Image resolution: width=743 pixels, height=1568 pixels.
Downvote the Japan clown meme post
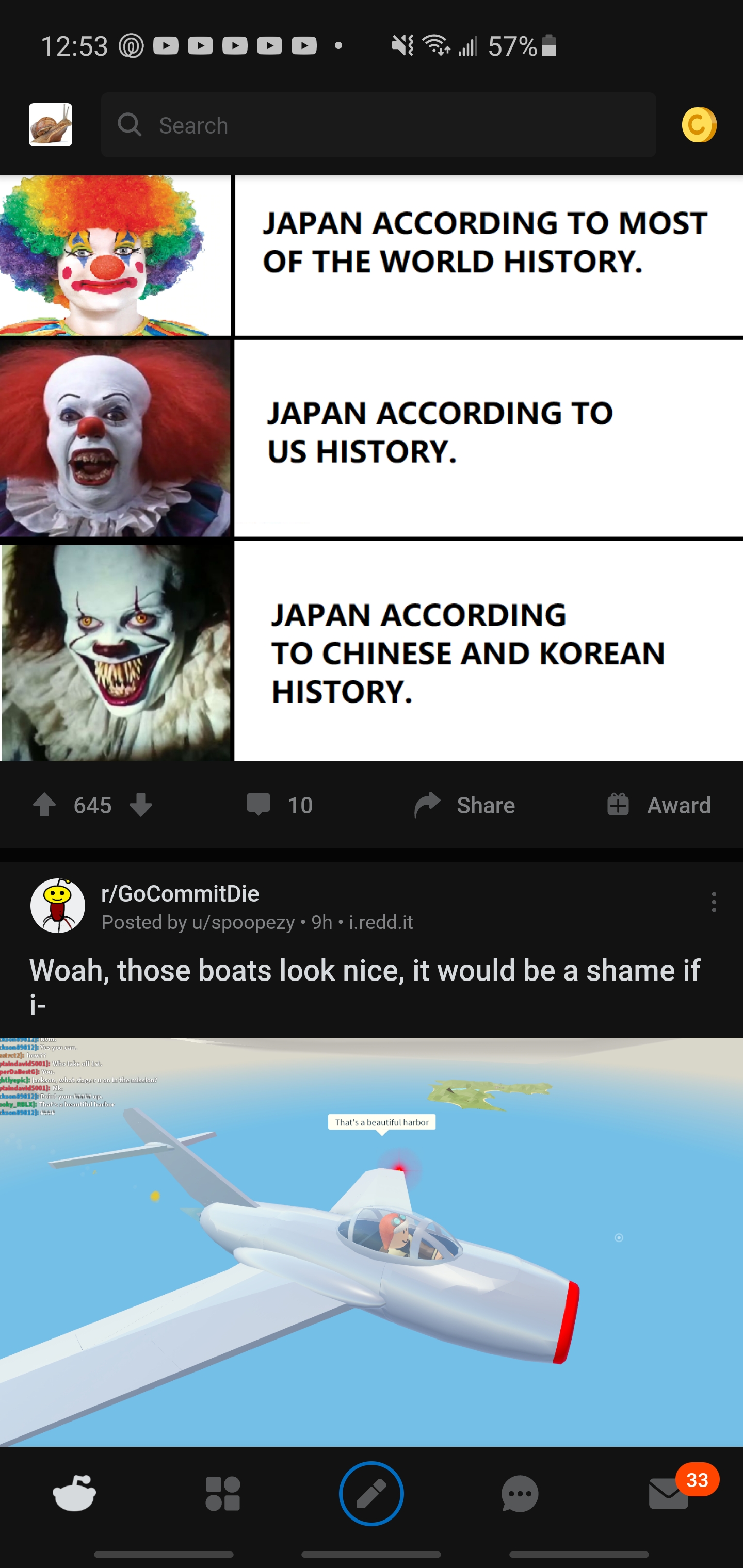click(141, 805)
